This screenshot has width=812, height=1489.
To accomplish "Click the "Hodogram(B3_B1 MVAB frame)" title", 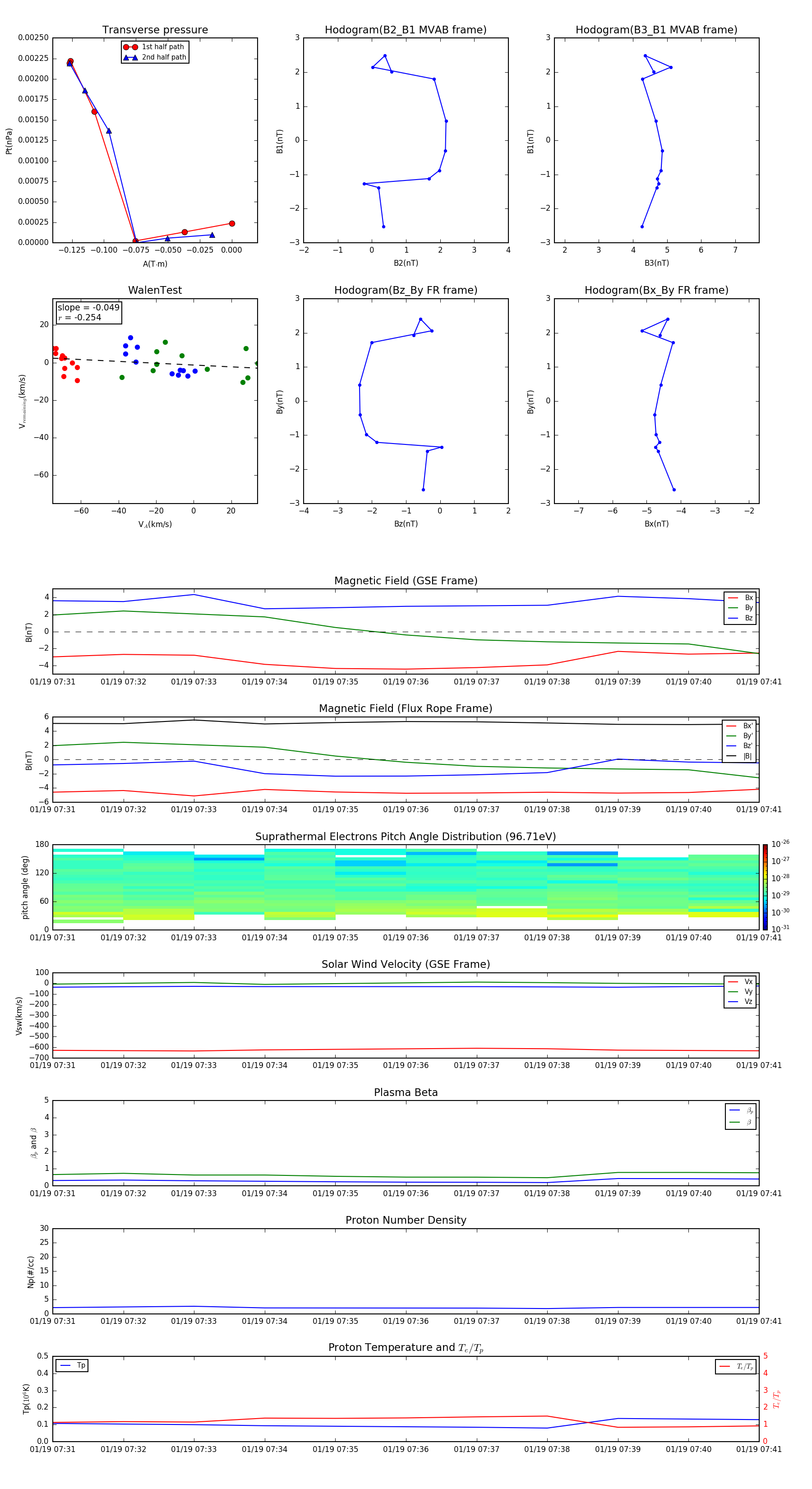I will click(656, 30).
